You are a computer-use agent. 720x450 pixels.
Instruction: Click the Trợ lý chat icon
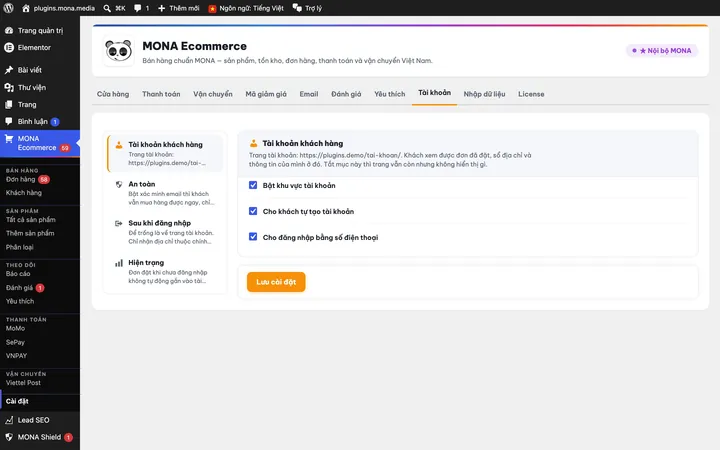tap(297, 8)
